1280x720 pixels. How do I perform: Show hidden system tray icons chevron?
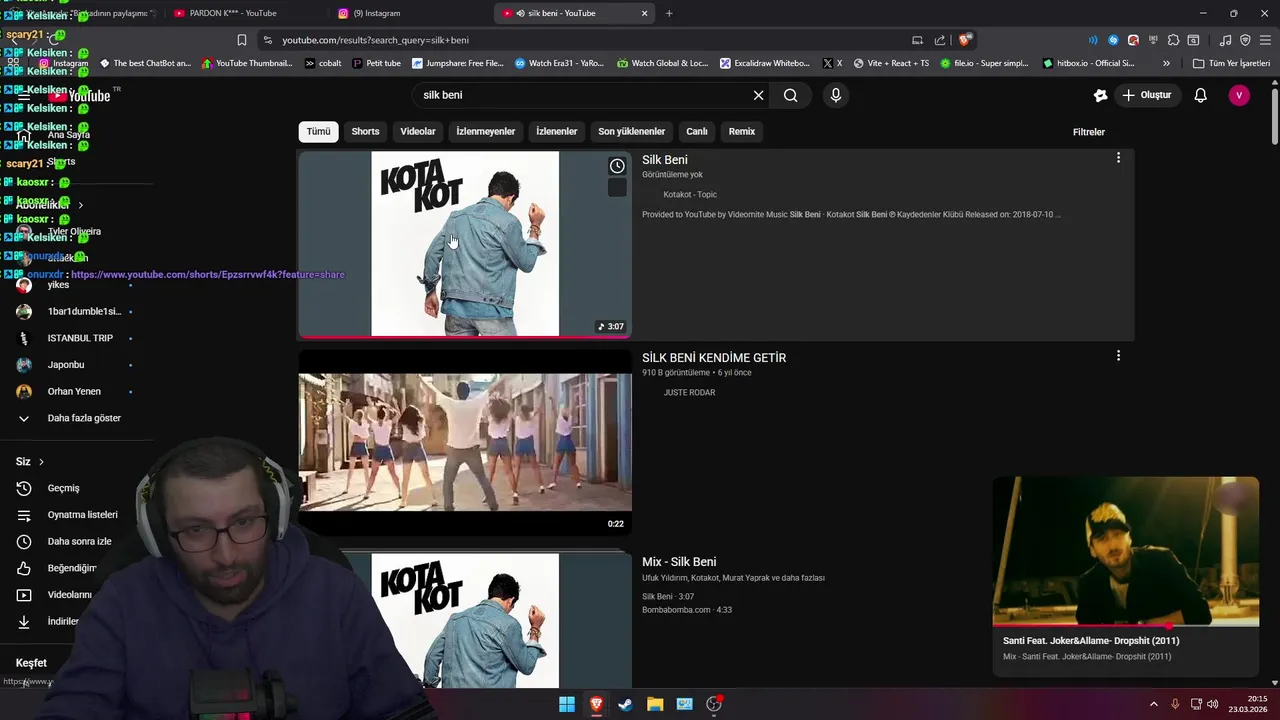(1153, 704)
